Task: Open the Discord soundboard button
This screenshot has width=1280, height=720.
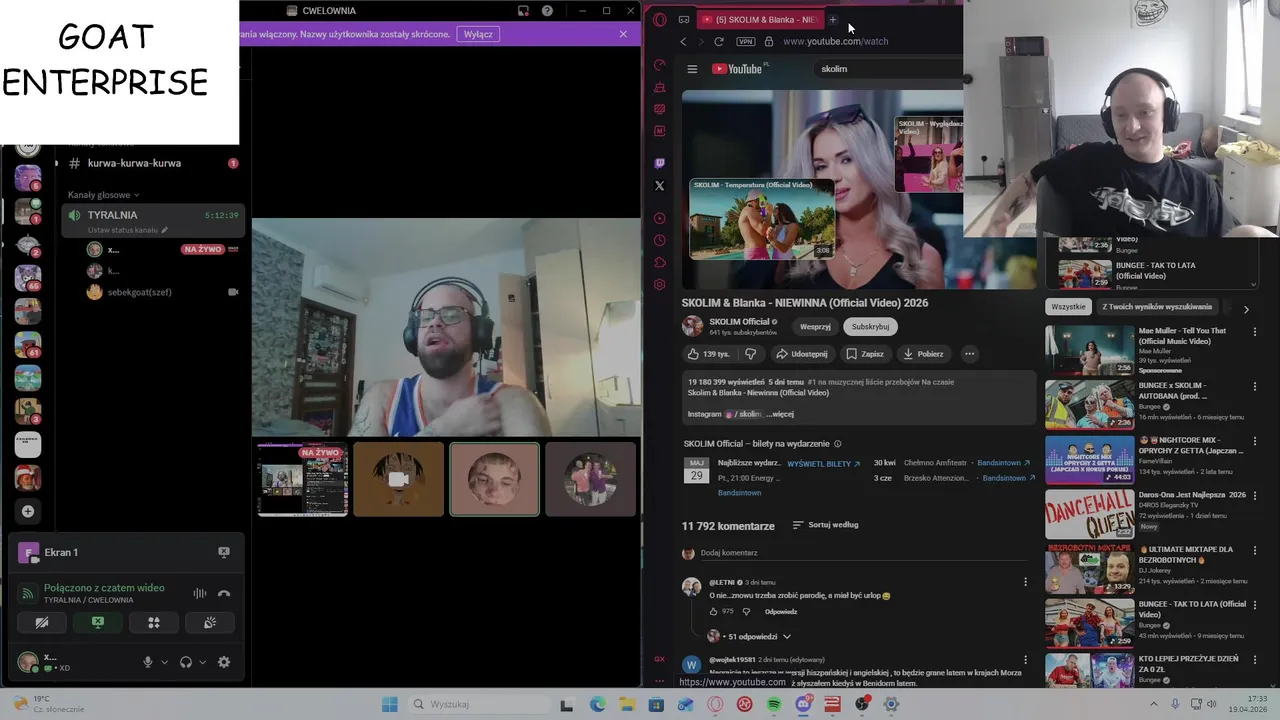Action: point(210,622)
